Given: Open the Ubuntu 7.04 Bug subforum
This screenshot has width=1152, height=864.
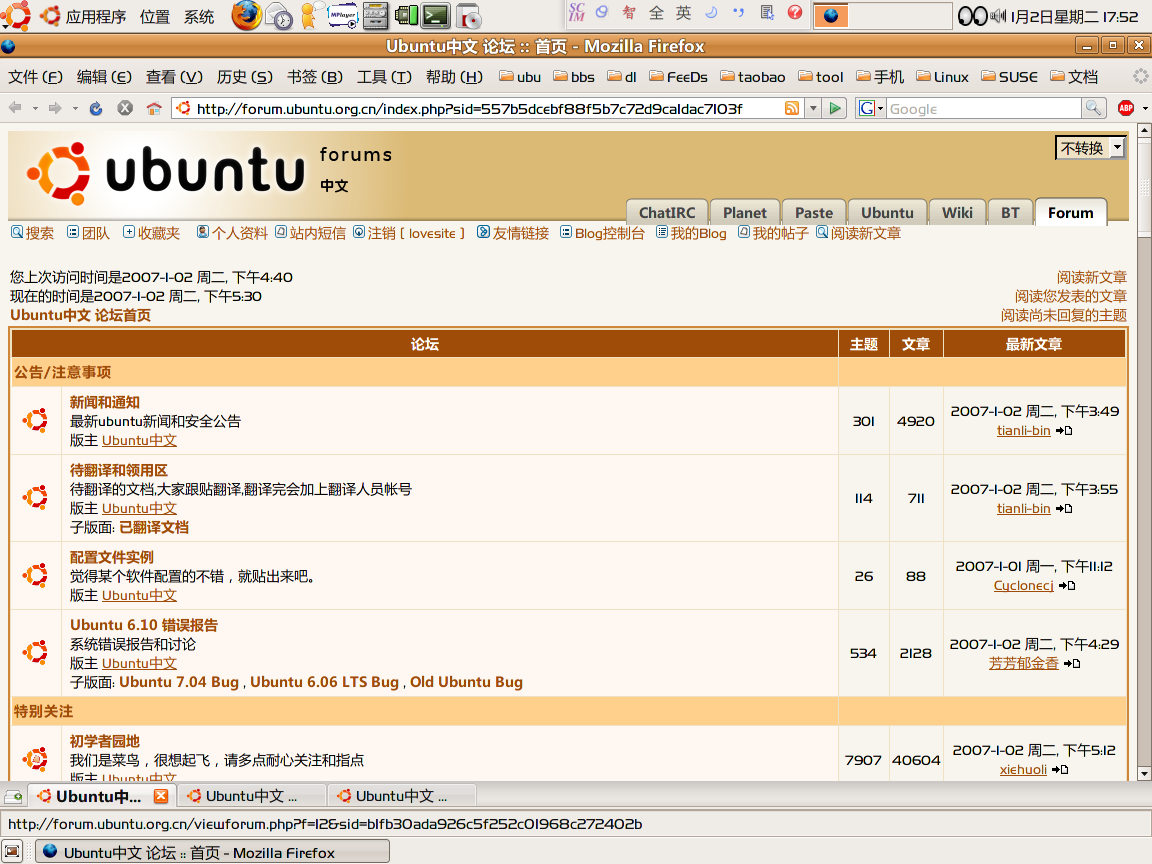Looking at the screenshot, I should point(179,682).
